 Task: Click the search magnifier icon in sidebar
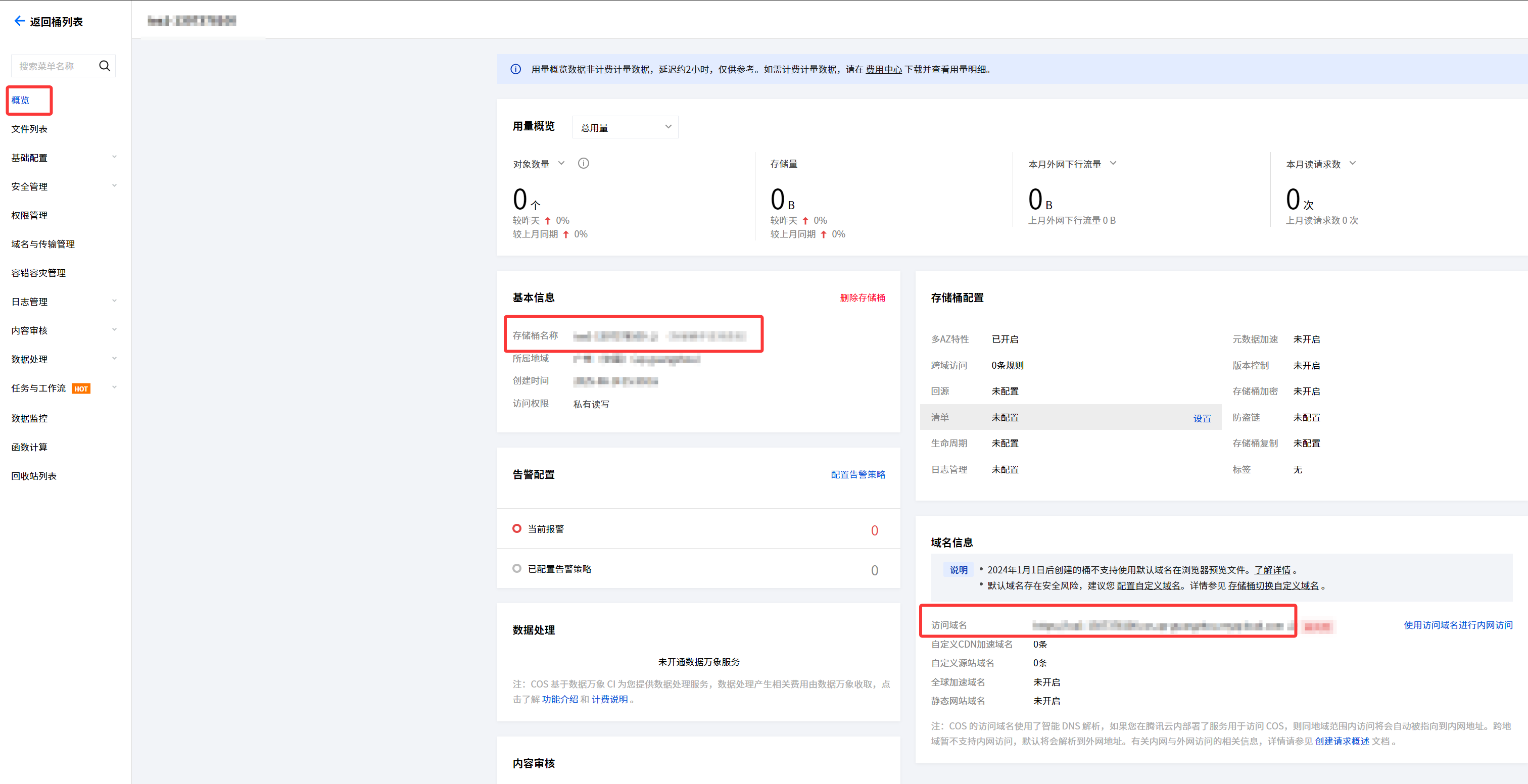(x=105, y=66)
